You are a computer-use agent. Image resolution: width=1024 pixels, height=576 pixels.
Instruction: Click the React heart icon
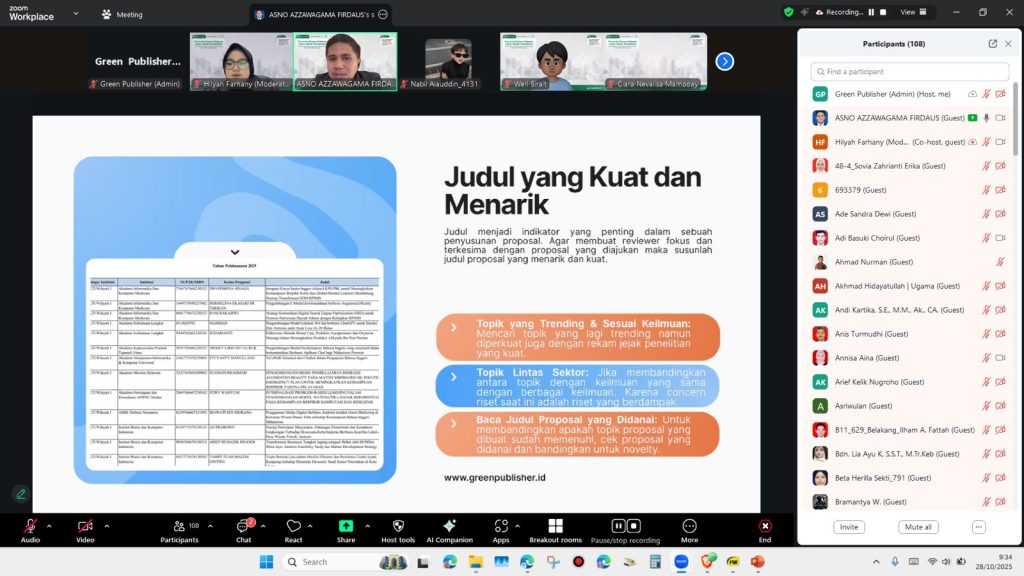[x=294, y=525]
